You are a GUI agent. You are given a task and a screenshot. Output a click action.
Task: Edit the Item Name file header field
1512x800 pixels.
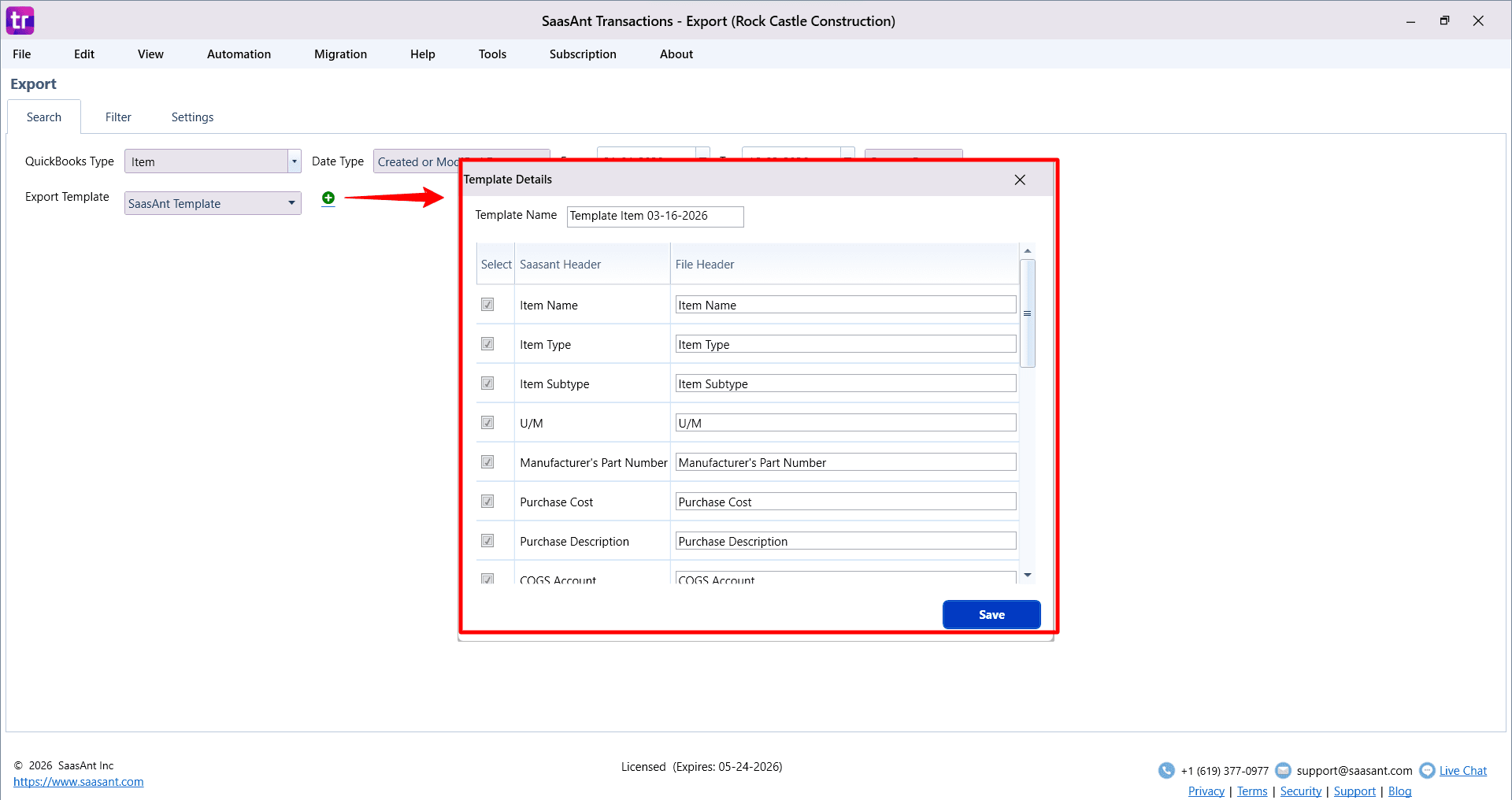[846, 305]
